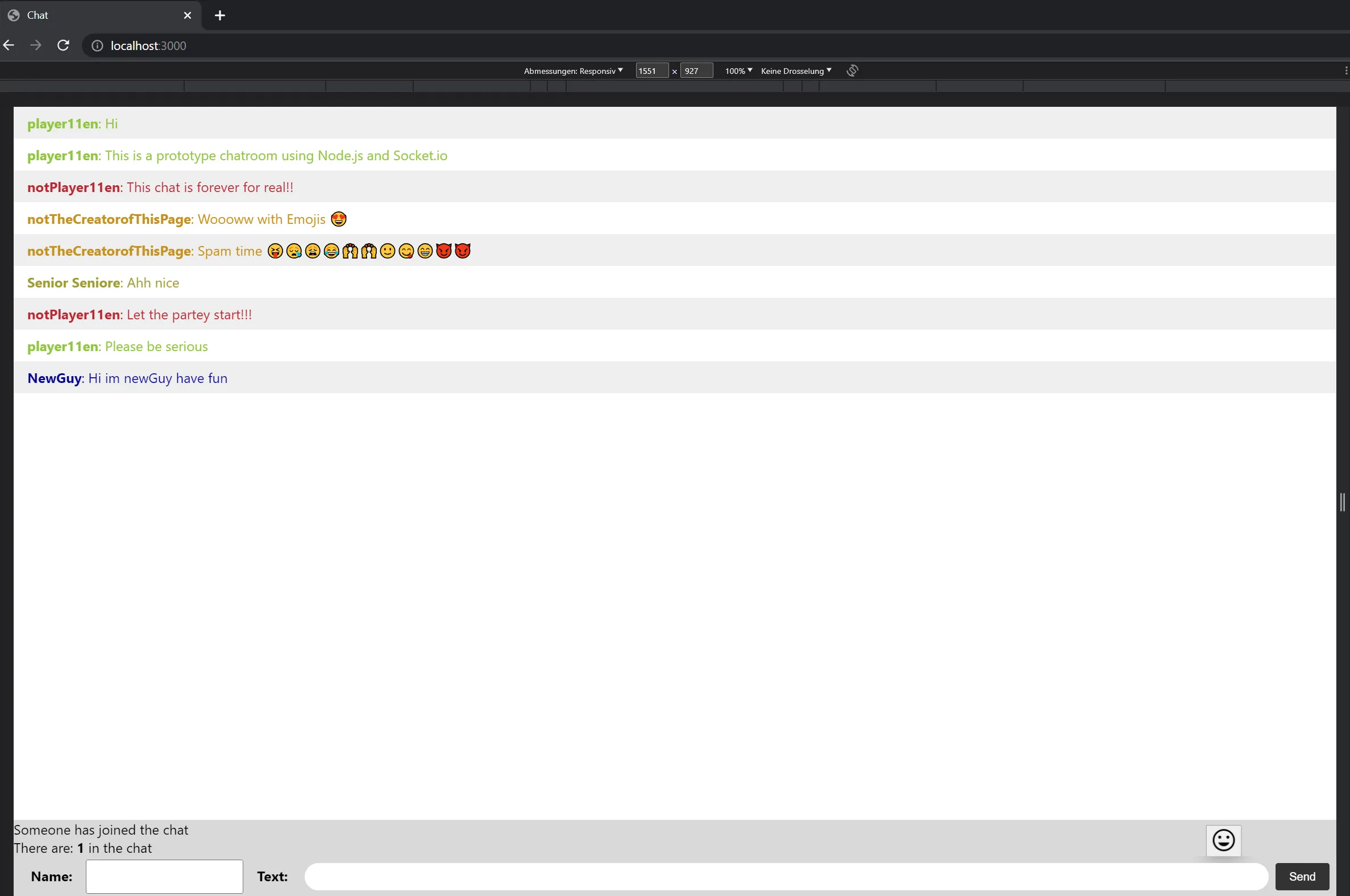Click into the Text message field
This screenshot has height=896, width=1350.
click(786, 876)
